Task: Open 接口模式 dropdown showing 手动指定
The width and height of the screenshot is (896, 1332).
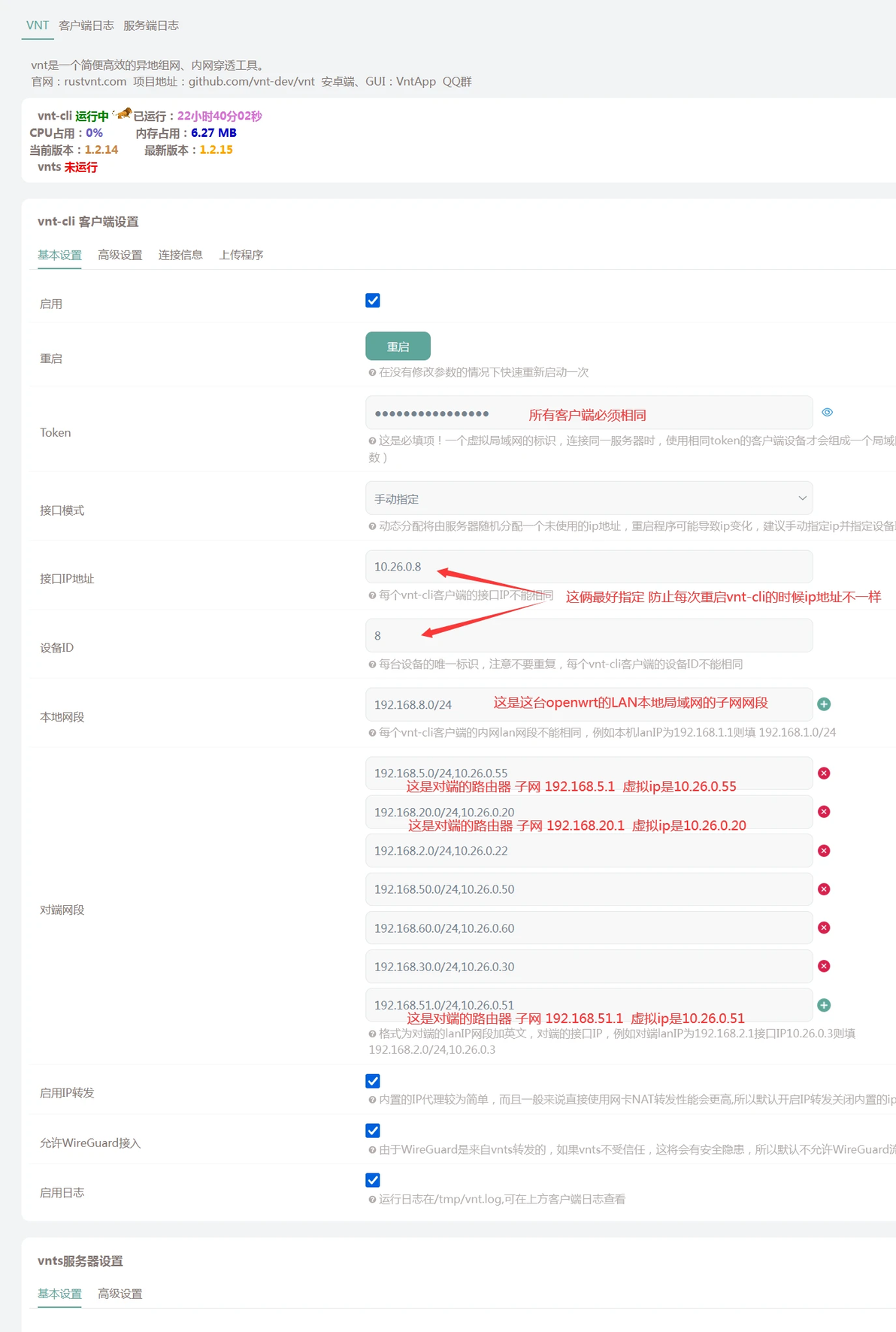Action: [589, 498]
